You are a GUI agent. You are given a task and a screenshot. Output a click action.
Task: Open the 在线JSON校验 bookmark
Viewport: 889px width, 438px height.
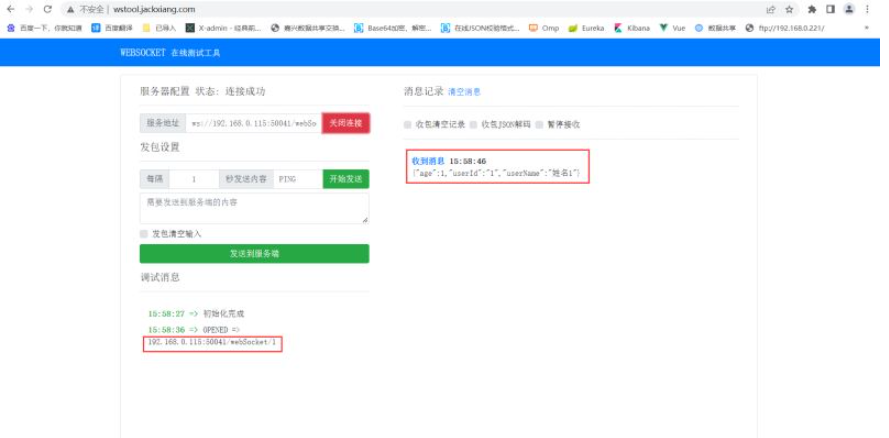pyautogui.click(x=480, y=27)
